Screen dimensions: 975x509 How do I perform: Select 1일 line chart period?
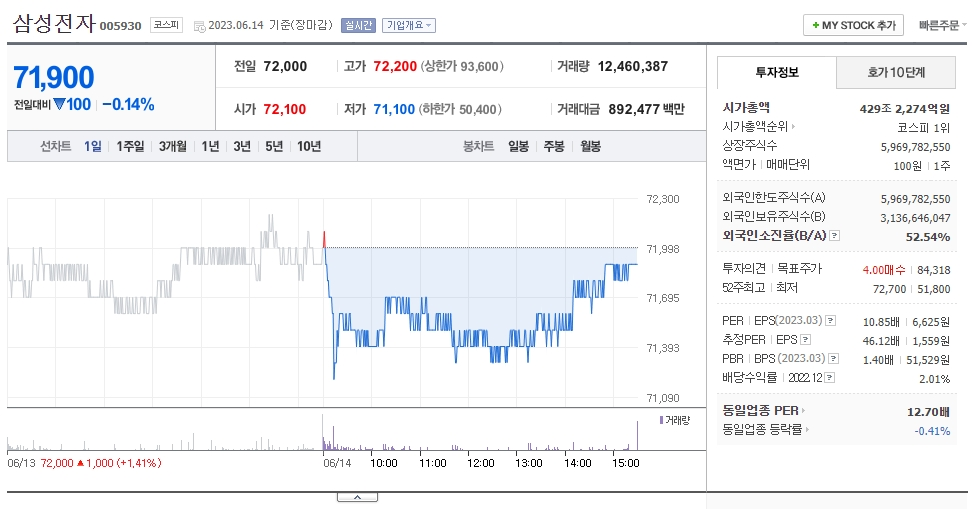pos(93,147)
